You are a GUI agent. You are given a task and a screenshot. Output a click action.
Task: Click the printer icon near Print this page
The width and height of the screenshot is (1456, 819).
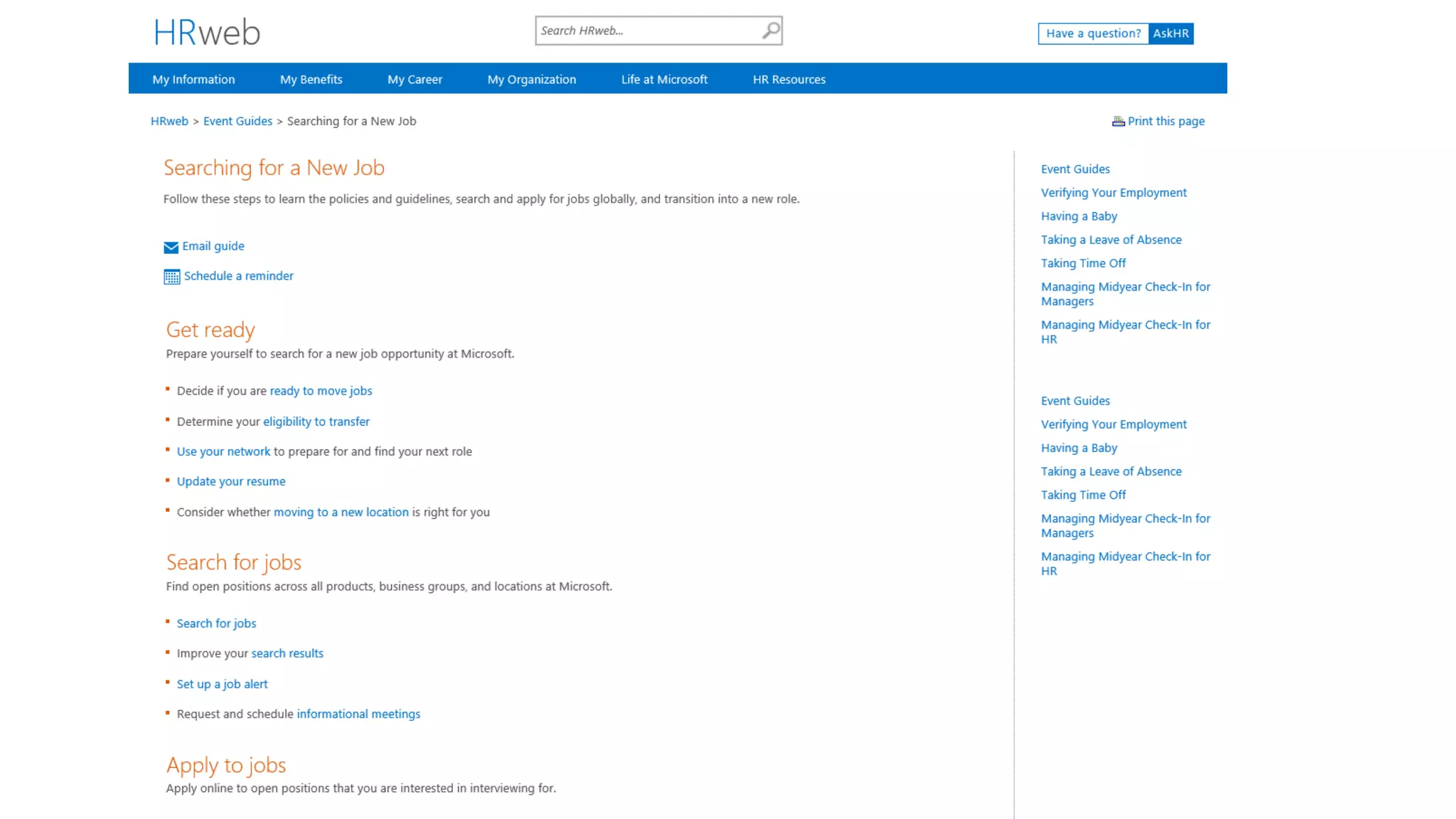pyautogui.click(x=1118, y=122)
